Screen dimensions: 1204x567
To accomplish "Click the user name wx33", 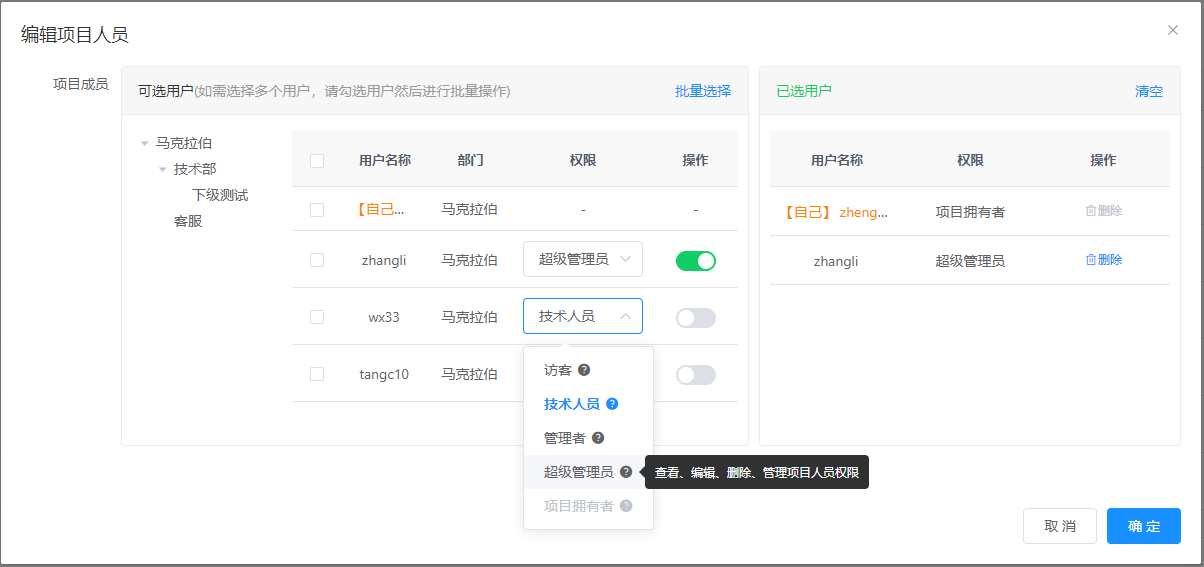I will coord(384,317).
